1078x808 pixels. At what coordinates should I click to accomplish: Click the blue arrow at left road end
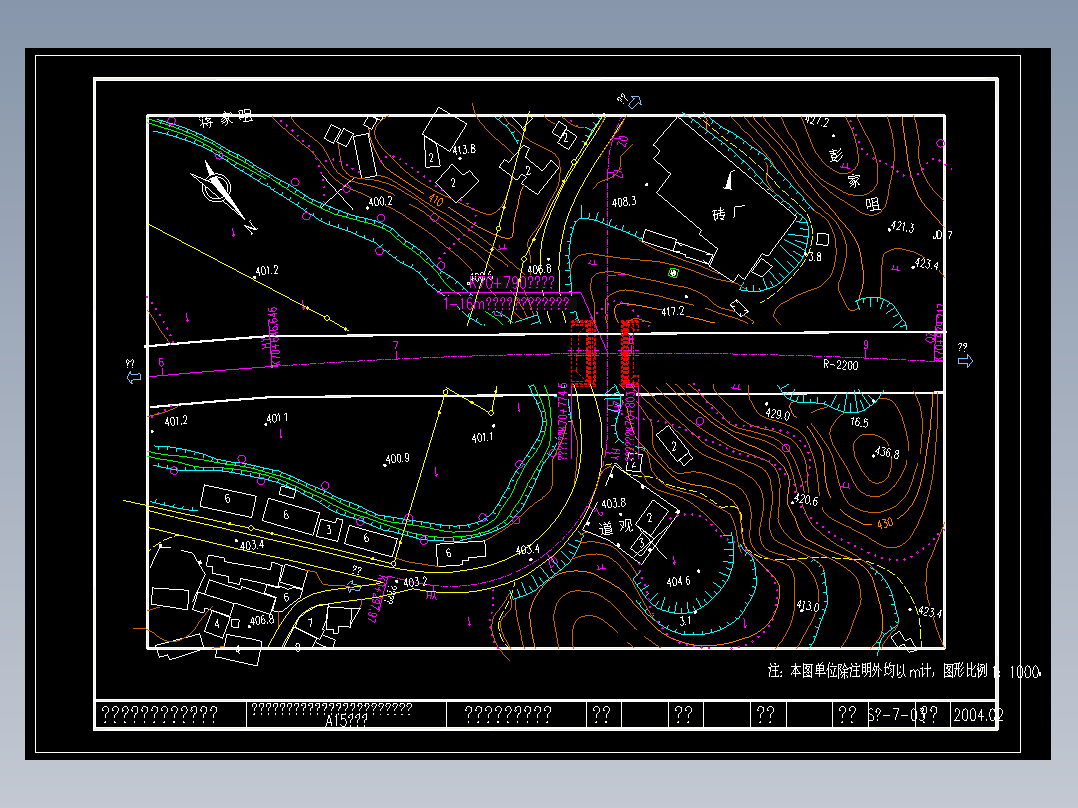134,377
